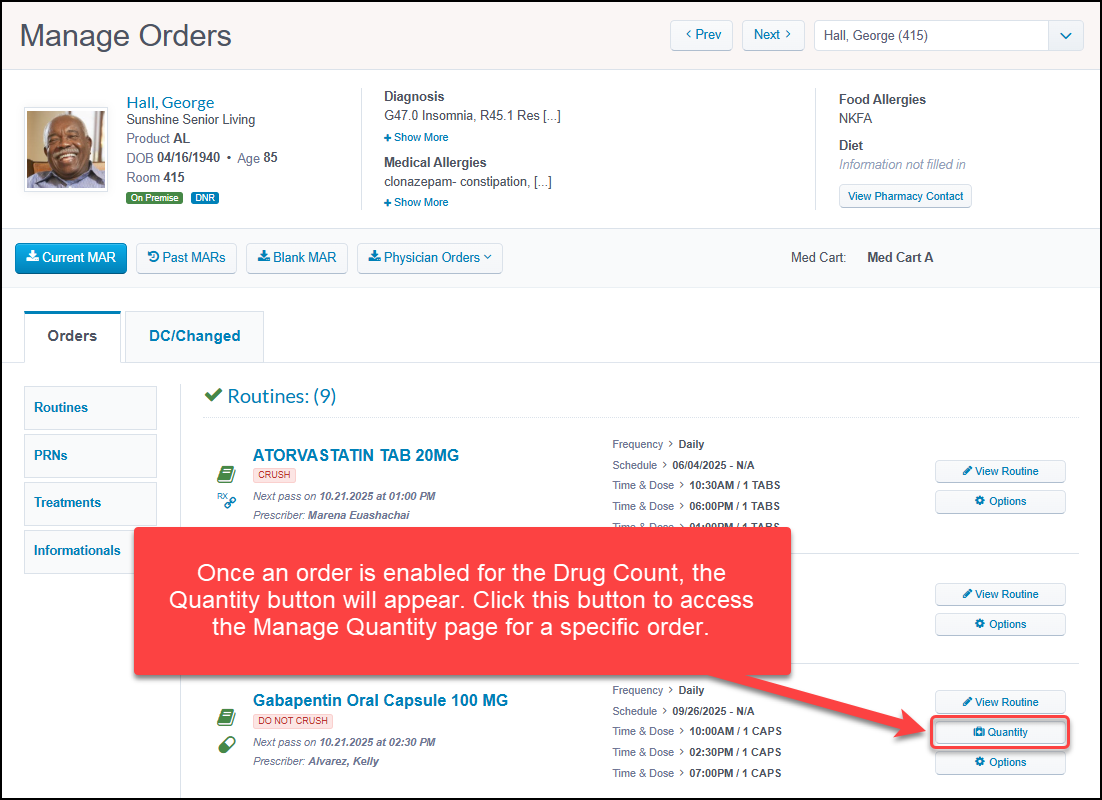Viewport: 1102px width, 800px height.
Task: Click the green checkmark beside Routines
Action: (213, 395)
